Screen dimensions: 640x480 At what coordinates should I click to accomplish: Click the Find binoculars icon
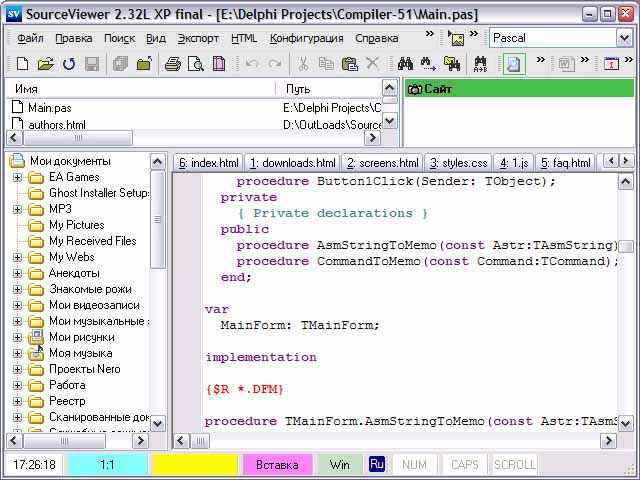click(x=405, y=64)
